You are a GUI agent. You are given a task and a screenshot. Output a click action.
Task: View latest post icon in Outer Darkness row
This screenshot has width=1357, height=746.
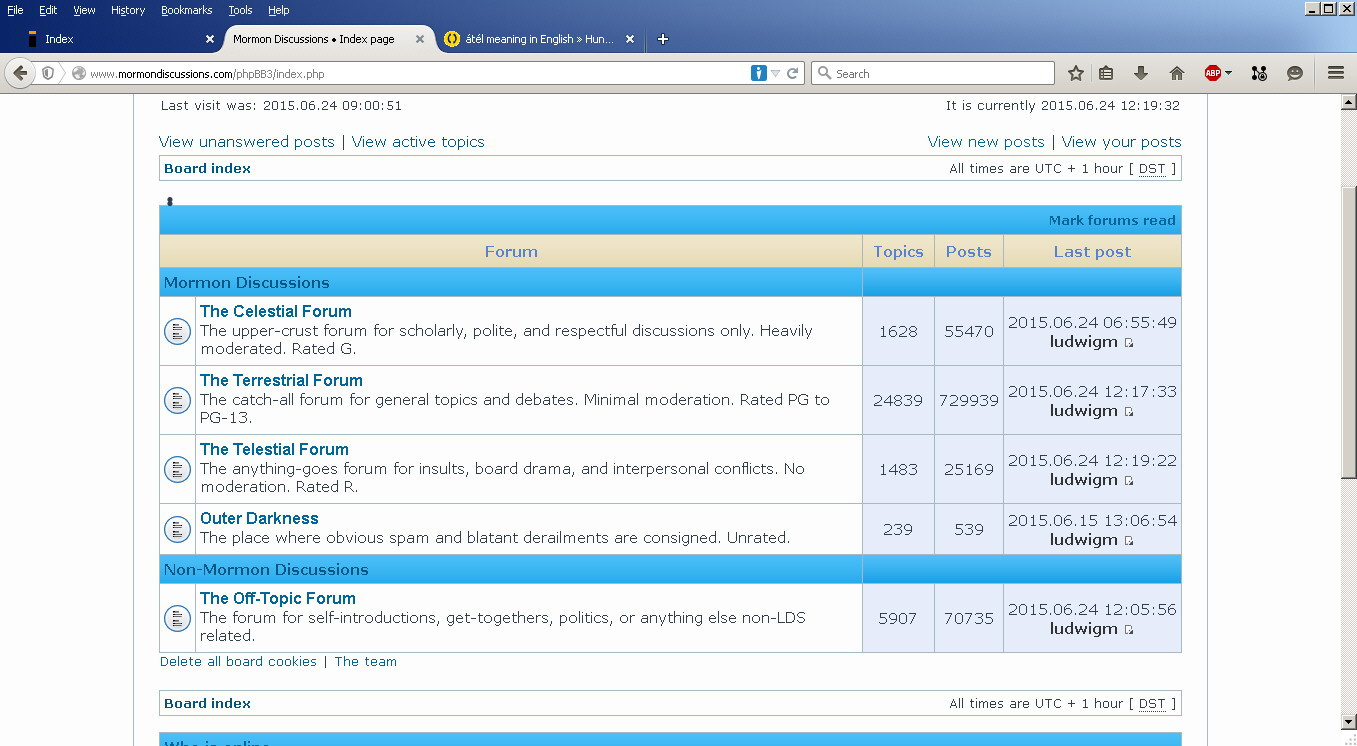click(x=1129, y=541)
